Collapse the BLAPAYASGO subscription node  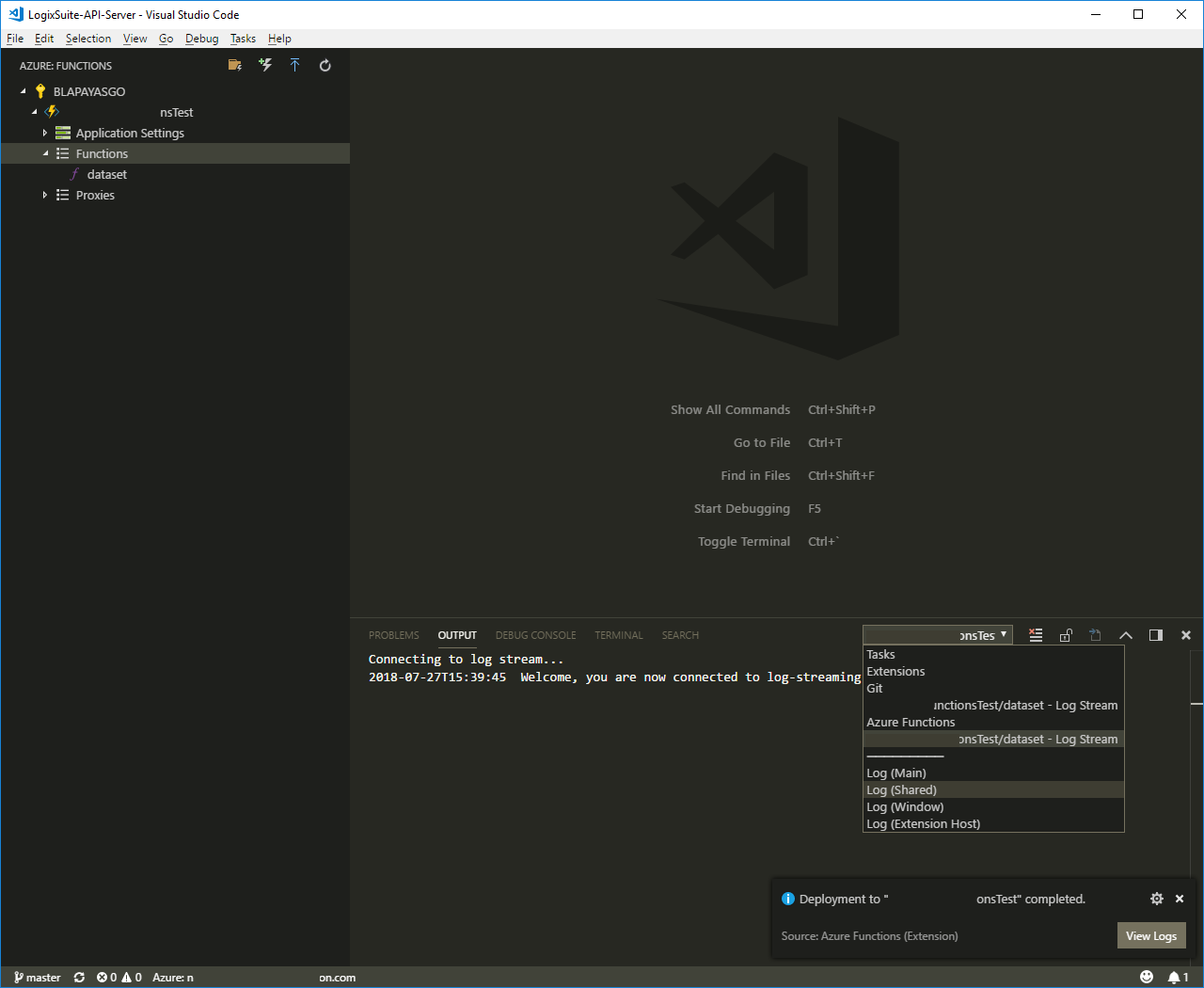23,91
